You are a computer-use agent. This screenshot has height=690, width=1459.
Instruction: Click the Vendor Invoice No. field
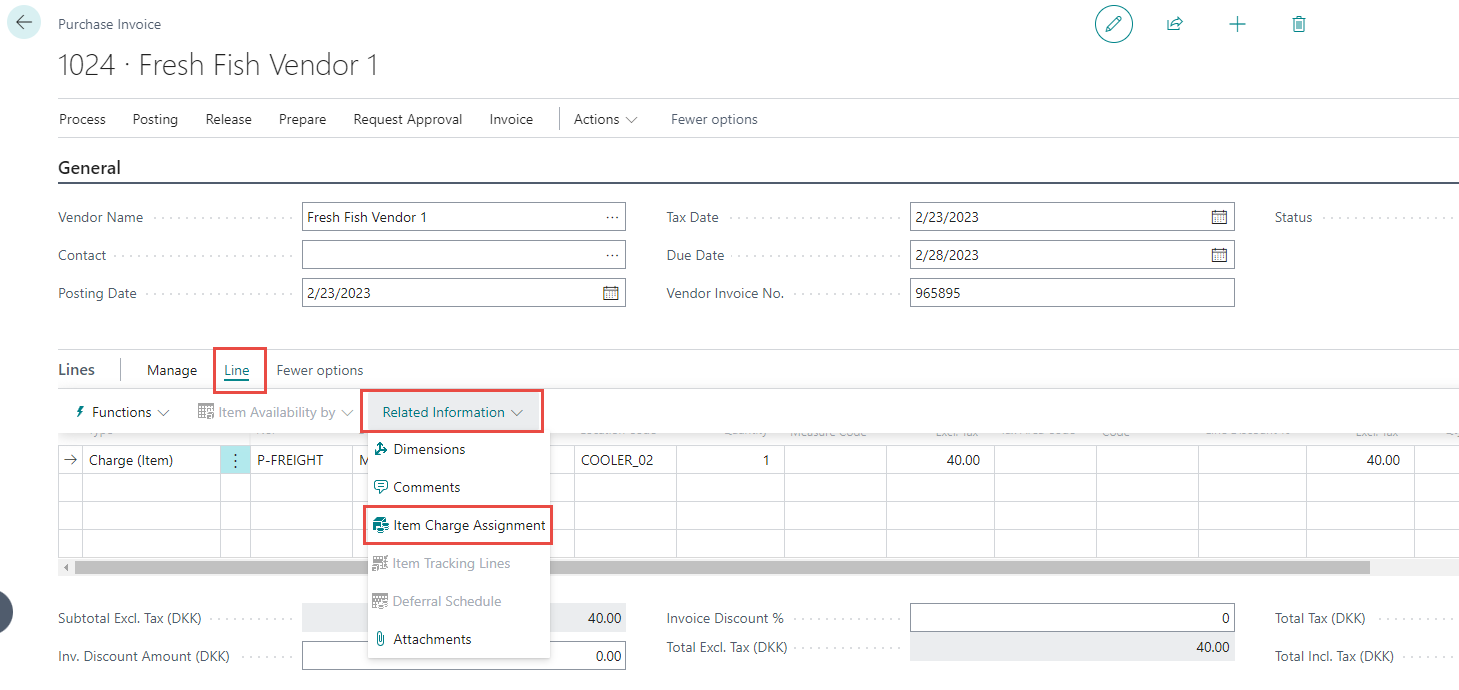click(1071, 293)
